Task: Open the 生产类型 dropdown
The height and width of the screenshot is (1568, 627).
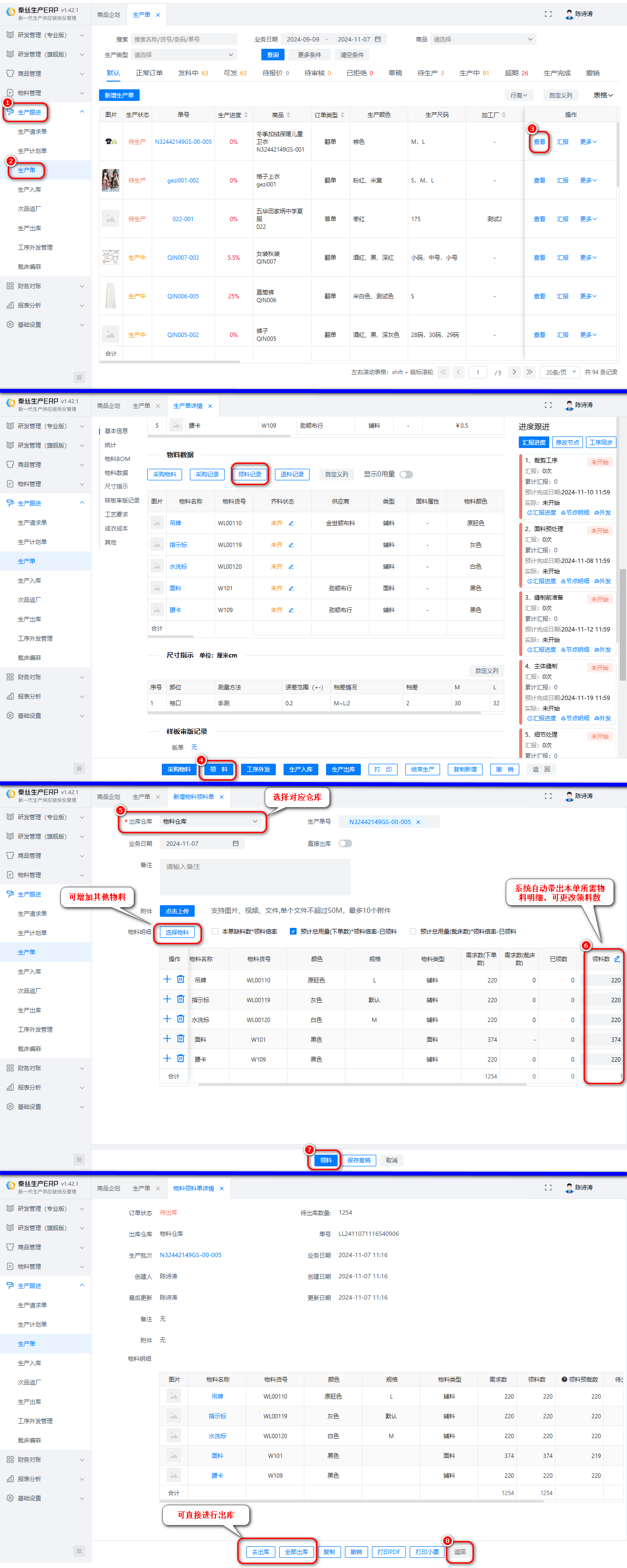Action: (x=184, y=55)
